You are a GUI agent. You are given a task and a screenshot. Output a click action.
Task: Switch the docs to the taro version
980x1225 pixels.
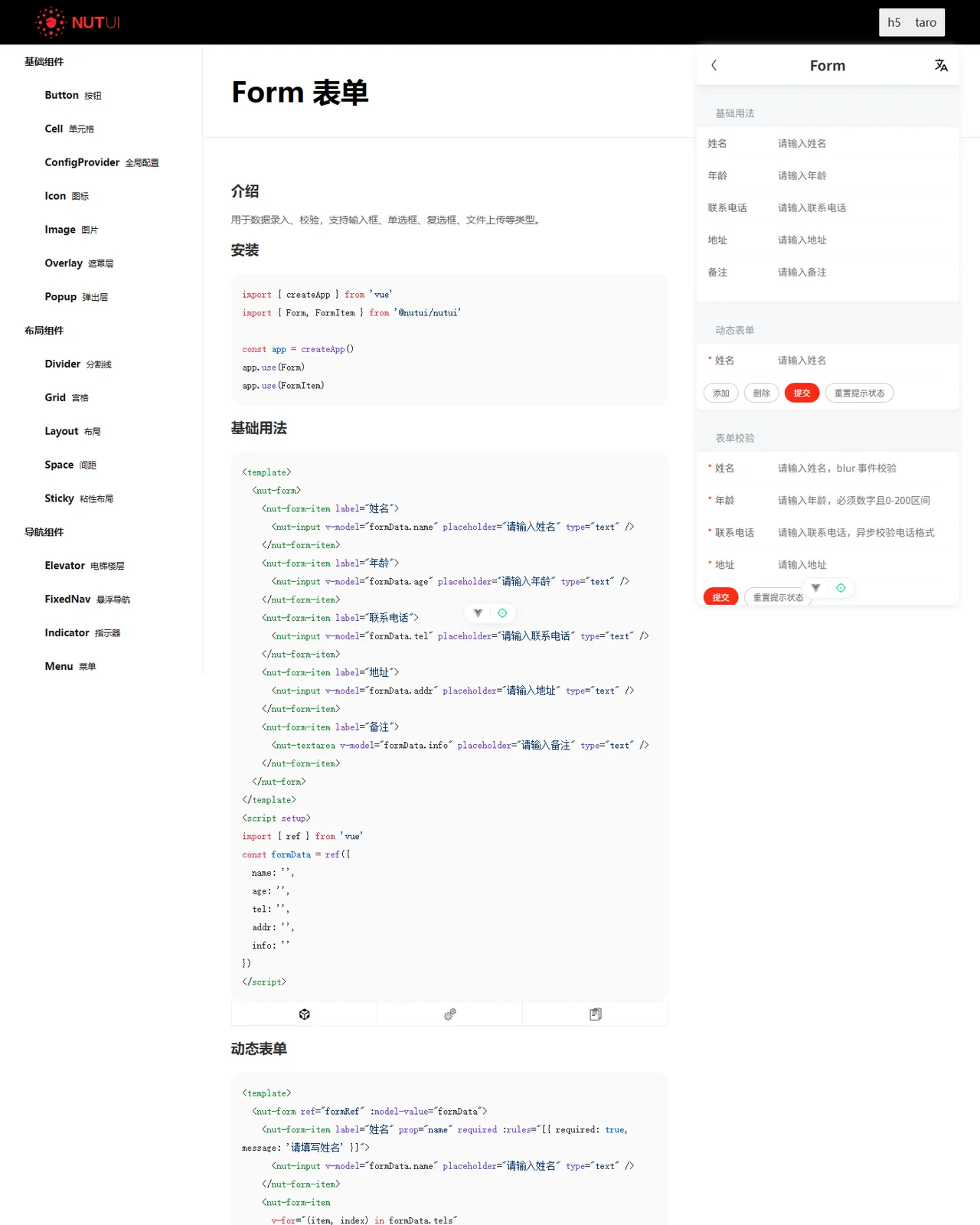click(x=926, y=23)
